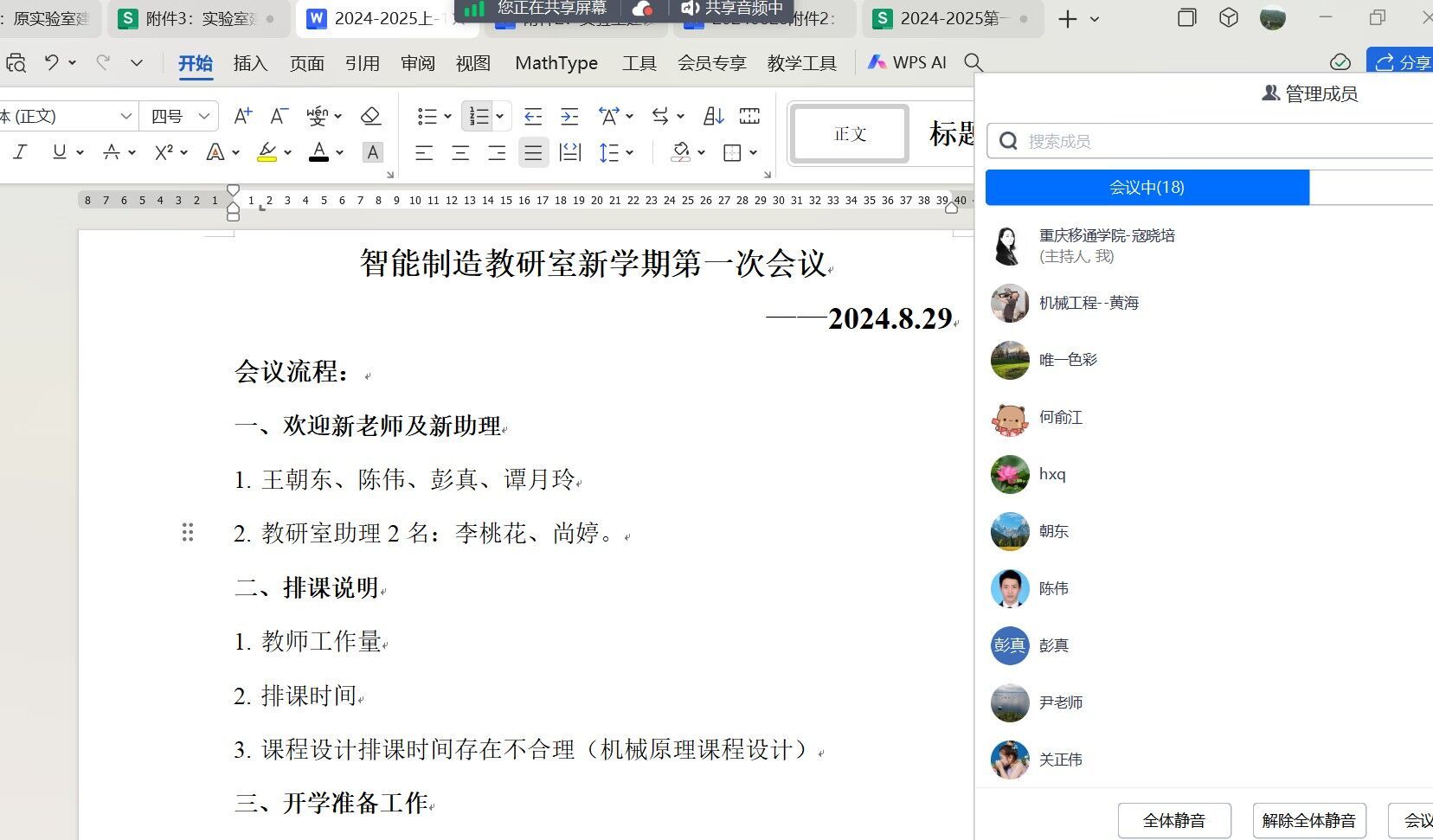Open the font size 四号 dropdown

pos(204,116)
